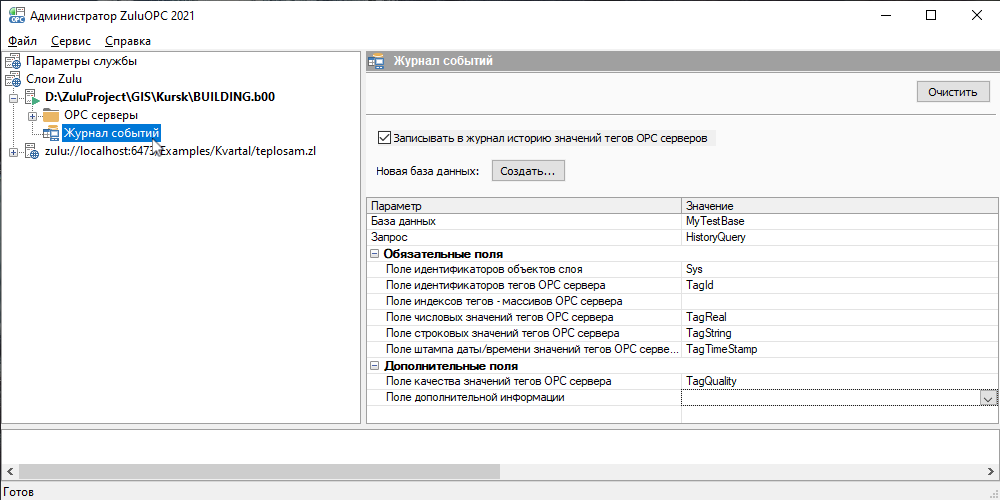Click the service parameters icon in the tree
Screen dimensions: 1000x500
click(13, 61)
